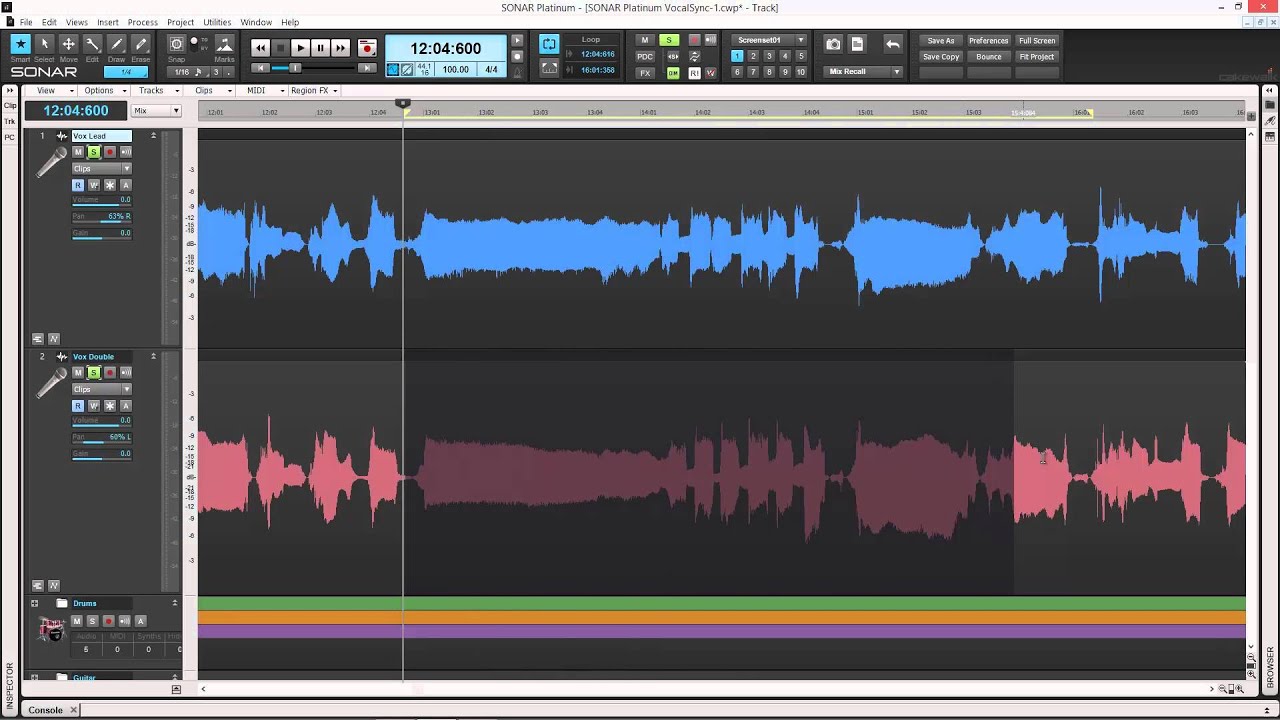1280x720 pixels.
Task: Switch to the Erase tool
Action: click(x=141, y=44)
